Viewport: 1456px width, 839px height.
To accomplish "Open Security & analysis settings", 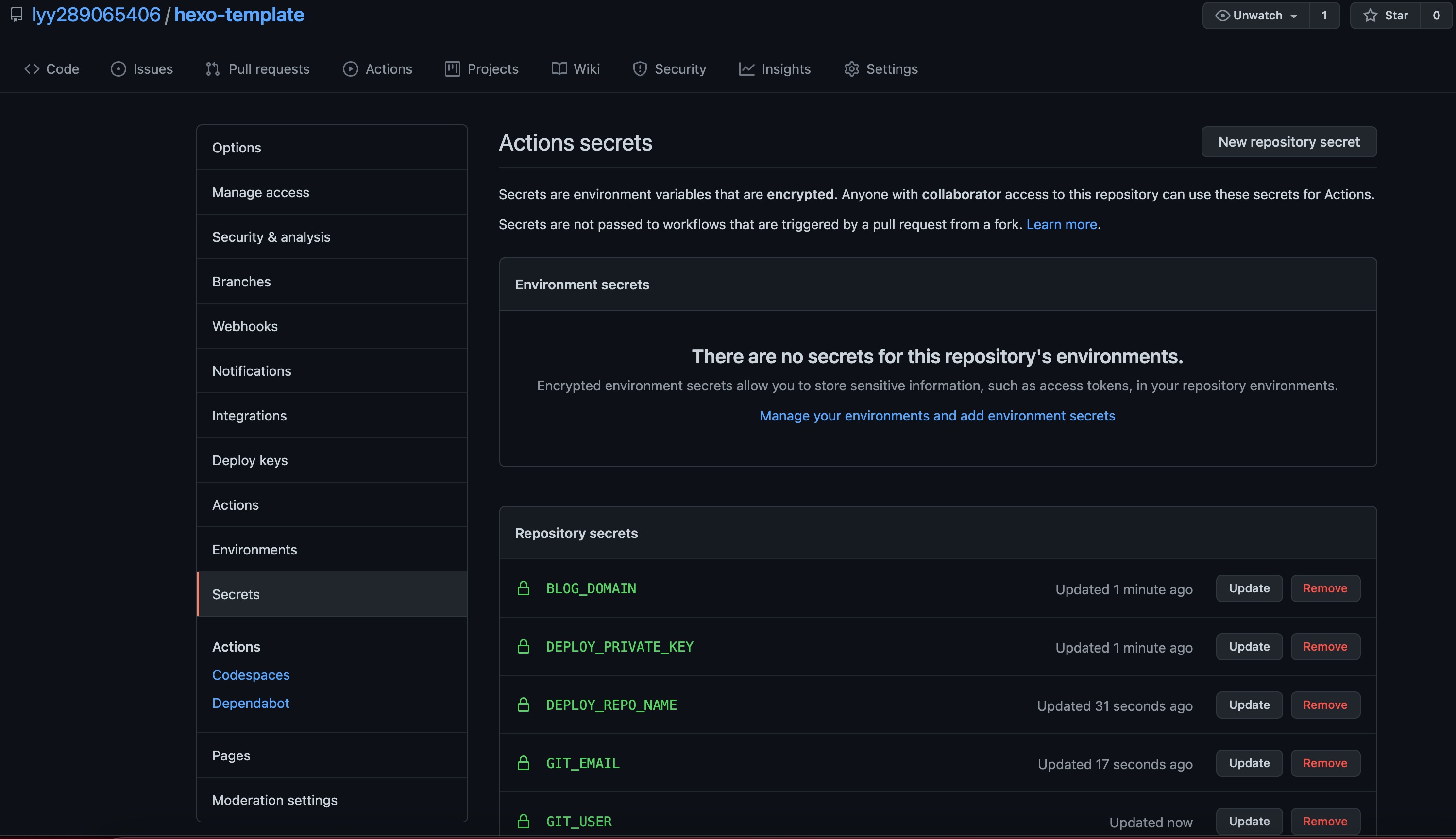I will (x=332, y=237).
